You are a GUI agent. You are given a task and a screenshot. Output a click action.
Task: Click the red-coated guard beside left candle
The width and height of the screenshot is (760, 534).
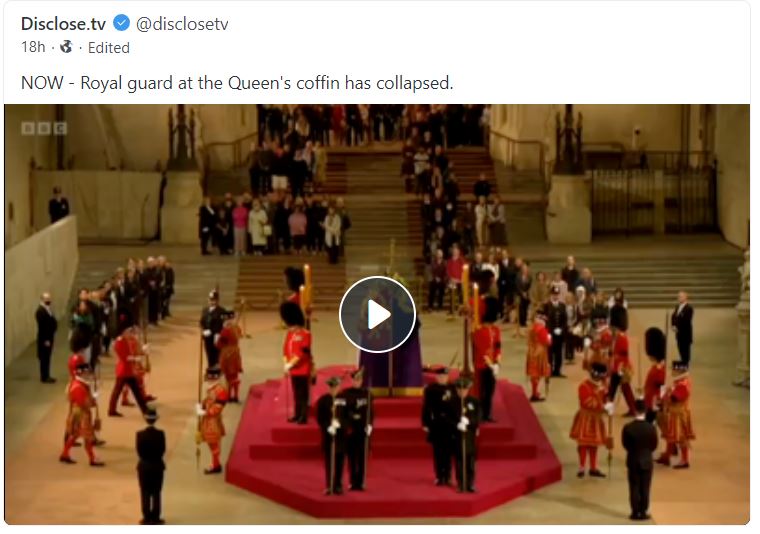point(297,361)
